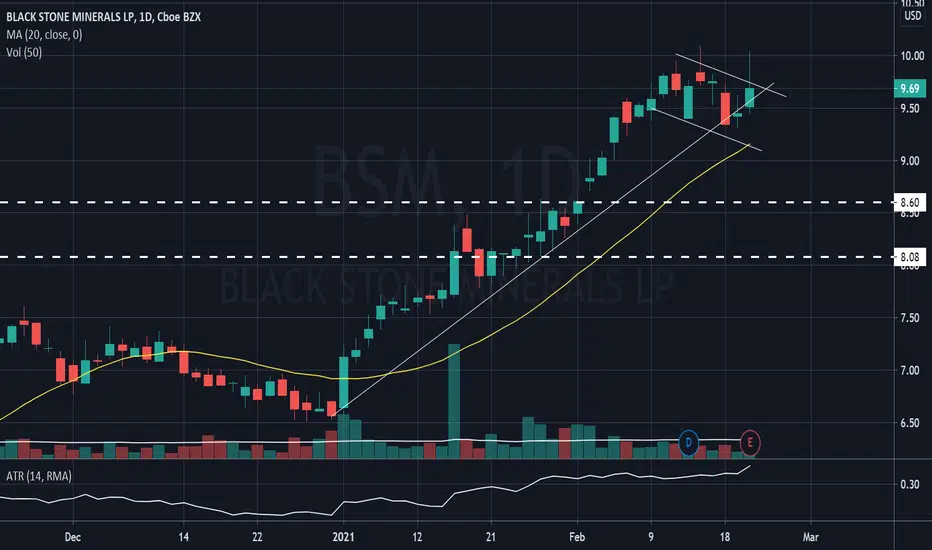Click the current price label 9.69
The width and height of the screenshot is (932, 550).
(x=909, y=89)
